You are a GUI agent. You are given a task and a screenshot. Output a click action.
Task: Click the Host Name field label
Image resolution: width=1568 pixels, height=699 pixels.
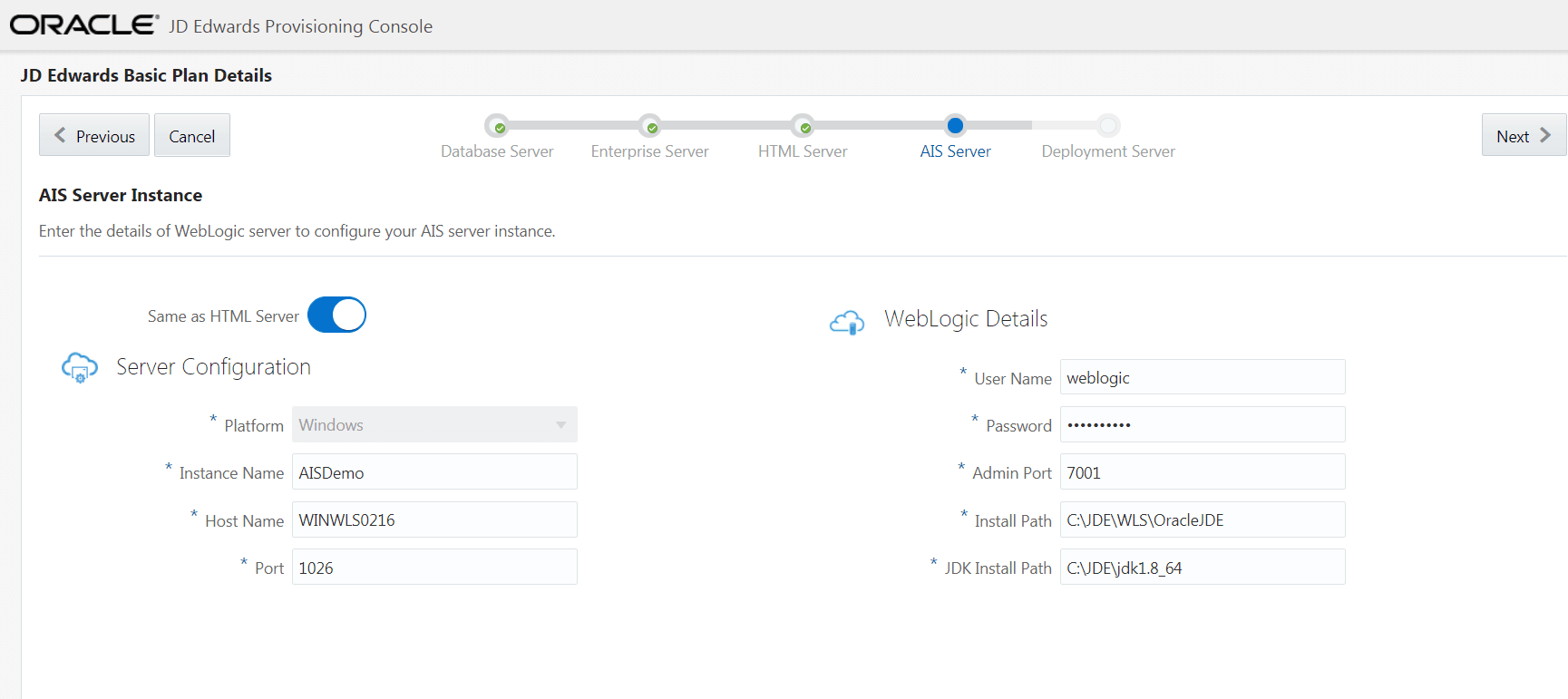(244, 521)
